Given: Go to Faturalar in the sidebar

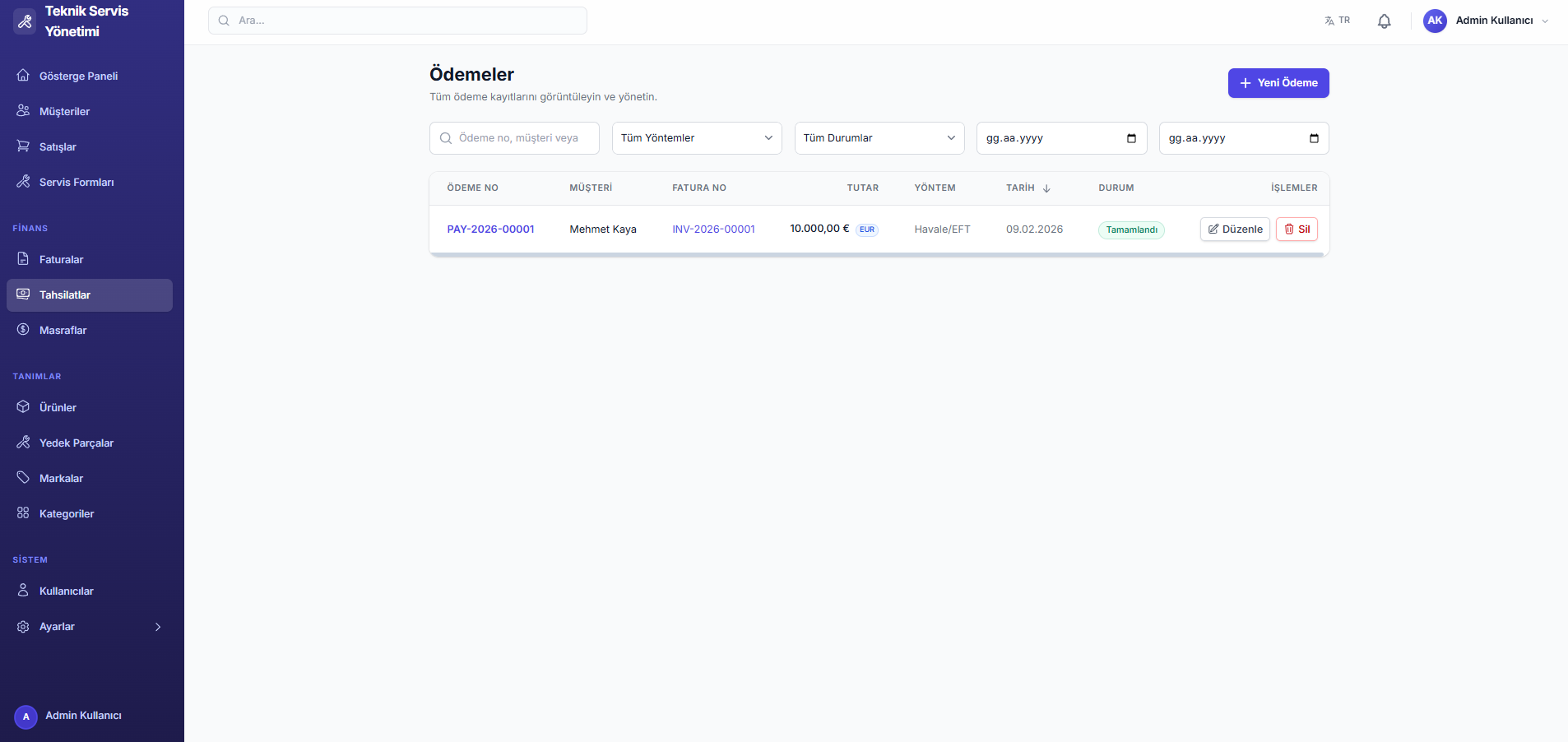Looking at the screenshot, I should pyautogui.click(x=62, y=260).
